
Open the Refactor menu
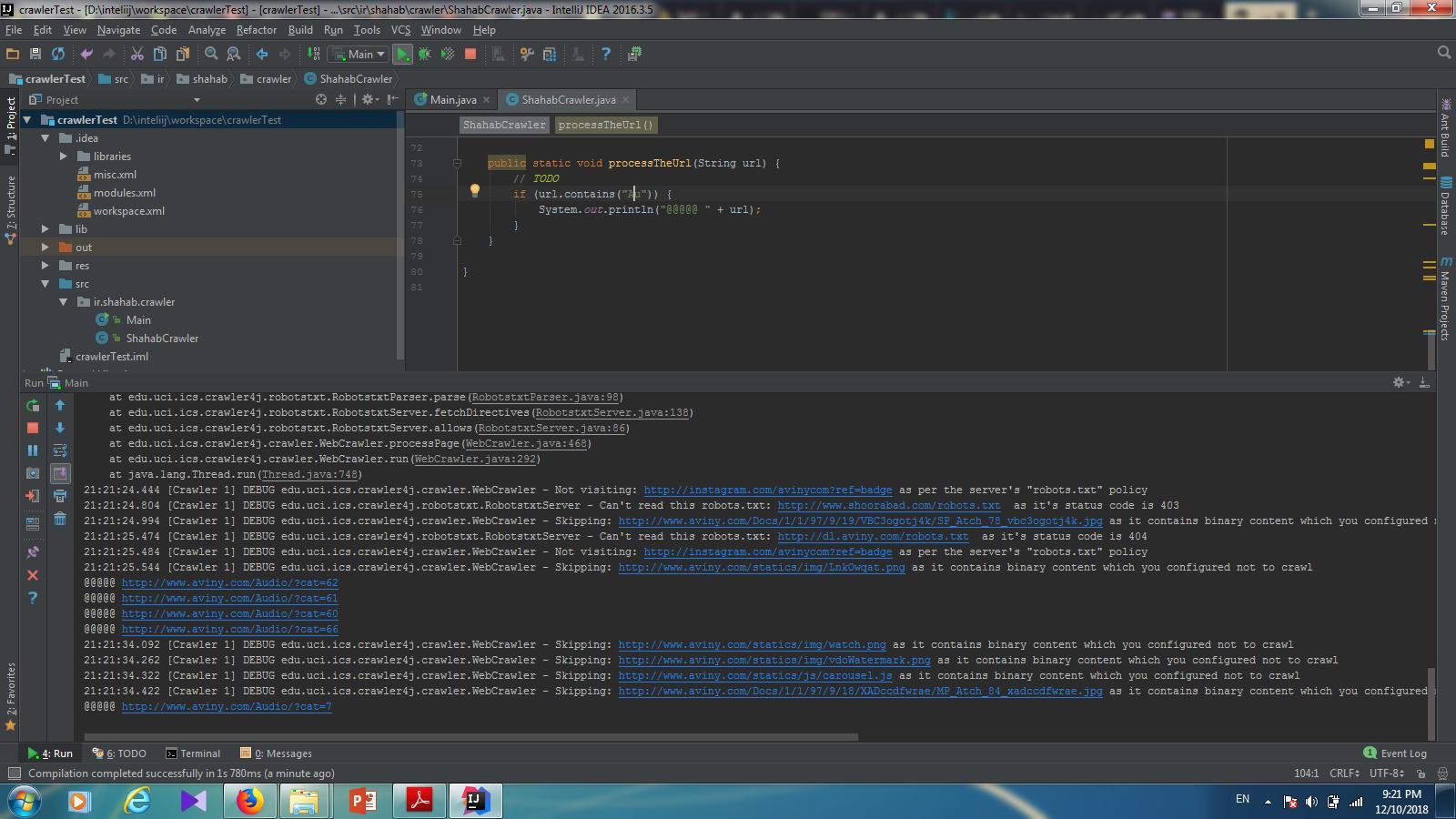coord(257,30)
